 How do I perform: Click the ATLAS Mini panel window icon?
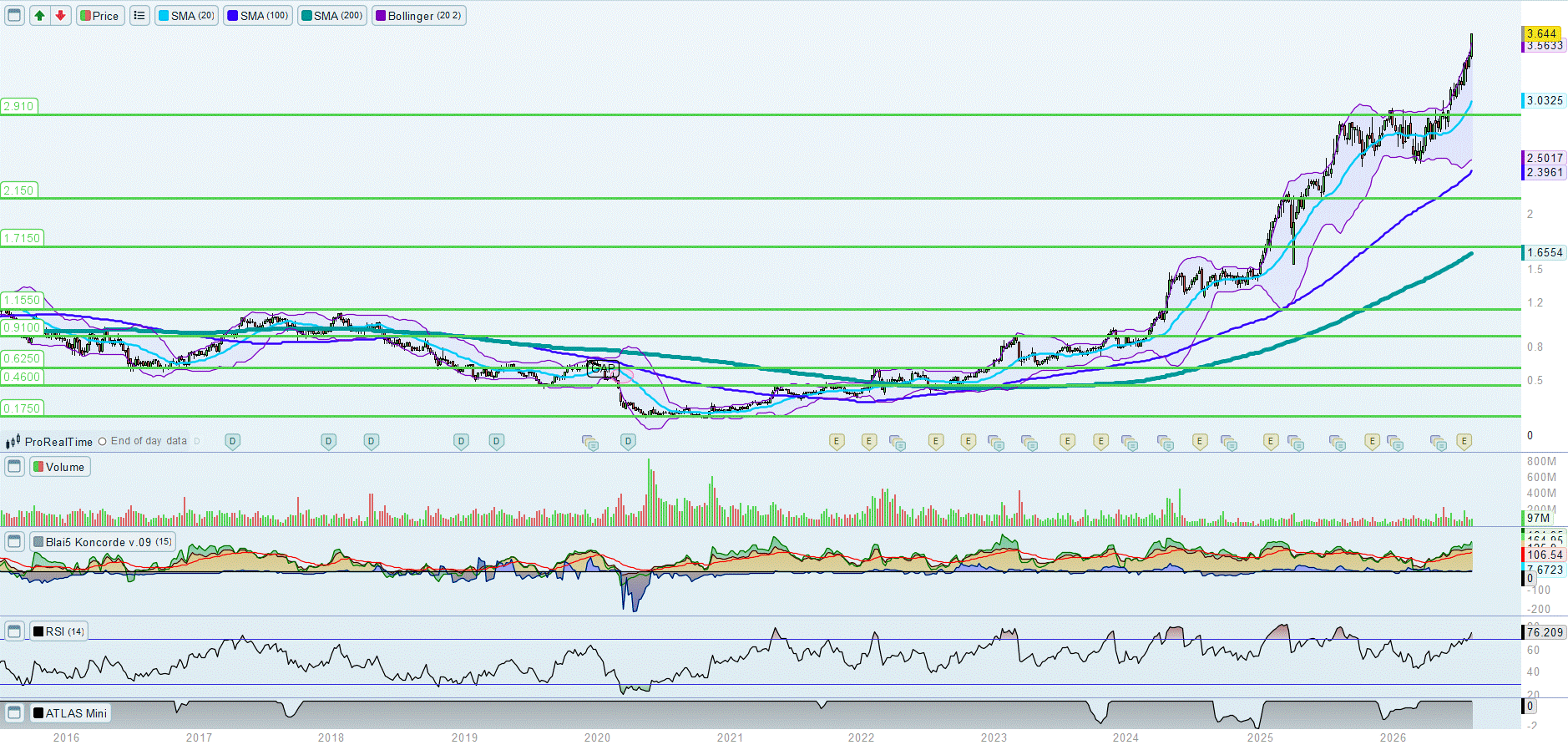click(x=14, y=712)
